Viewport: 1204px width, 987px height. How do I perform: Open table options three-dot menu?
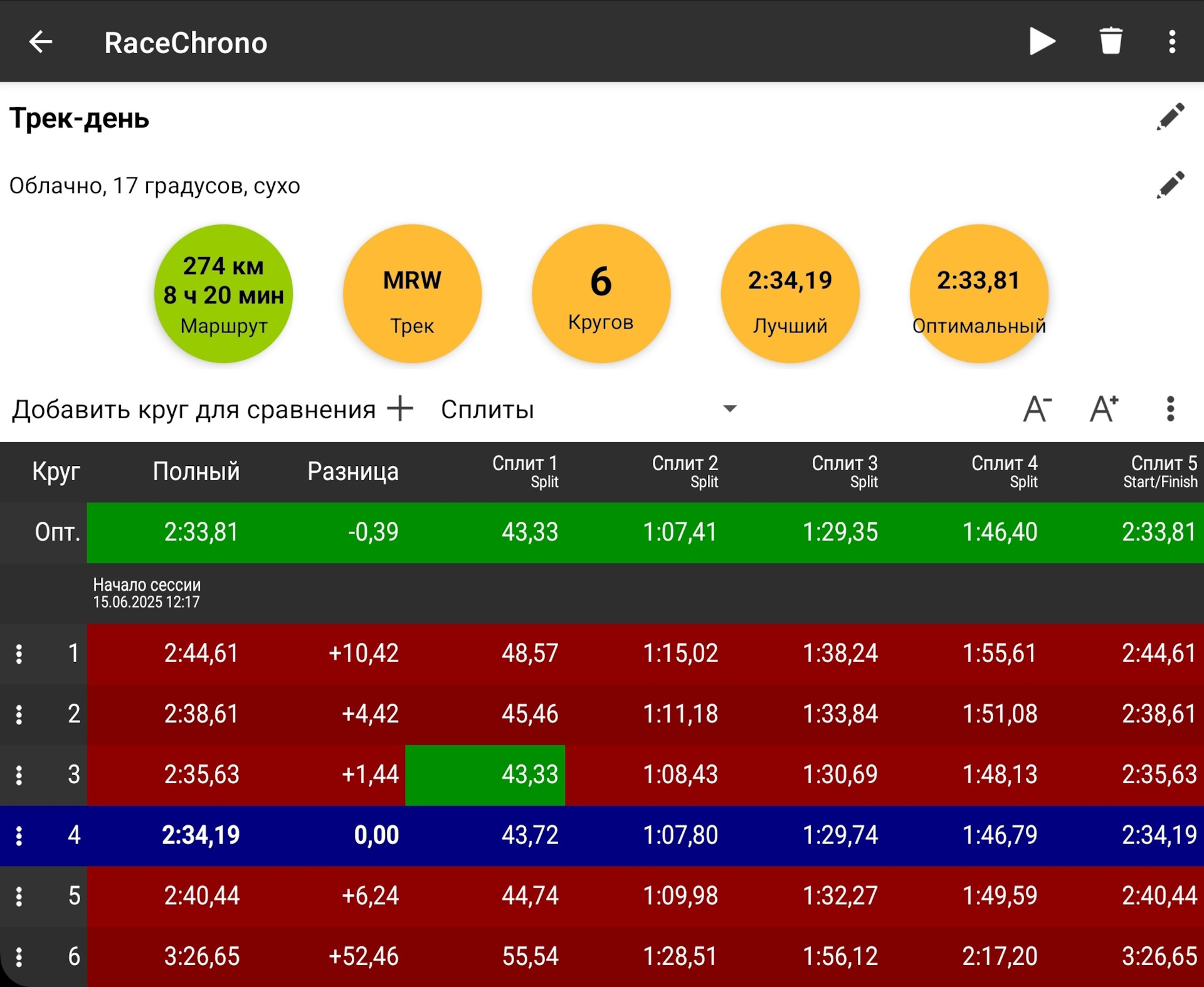pos(1170,409)
